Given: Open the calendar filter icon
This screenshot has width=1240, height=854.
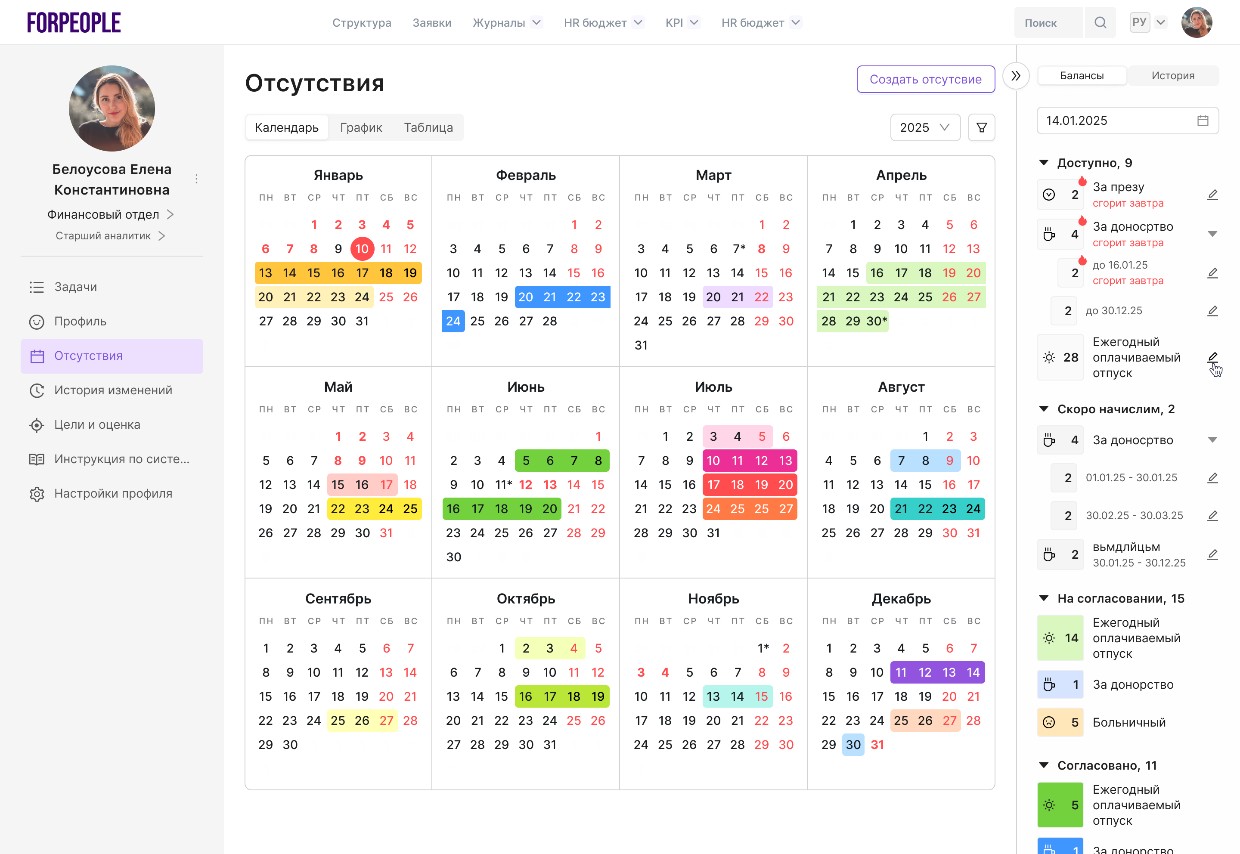Looking at the screenshot, I should (981, 128).
